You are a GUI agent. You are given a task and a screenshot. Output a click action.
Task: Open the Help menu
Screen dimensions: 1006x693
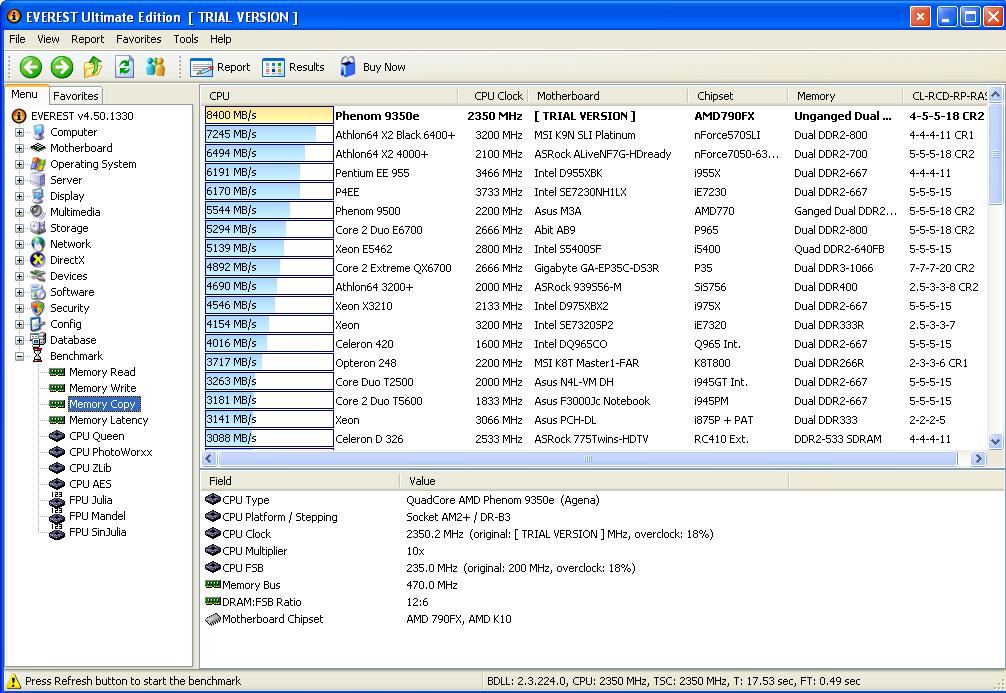point(221,39)
